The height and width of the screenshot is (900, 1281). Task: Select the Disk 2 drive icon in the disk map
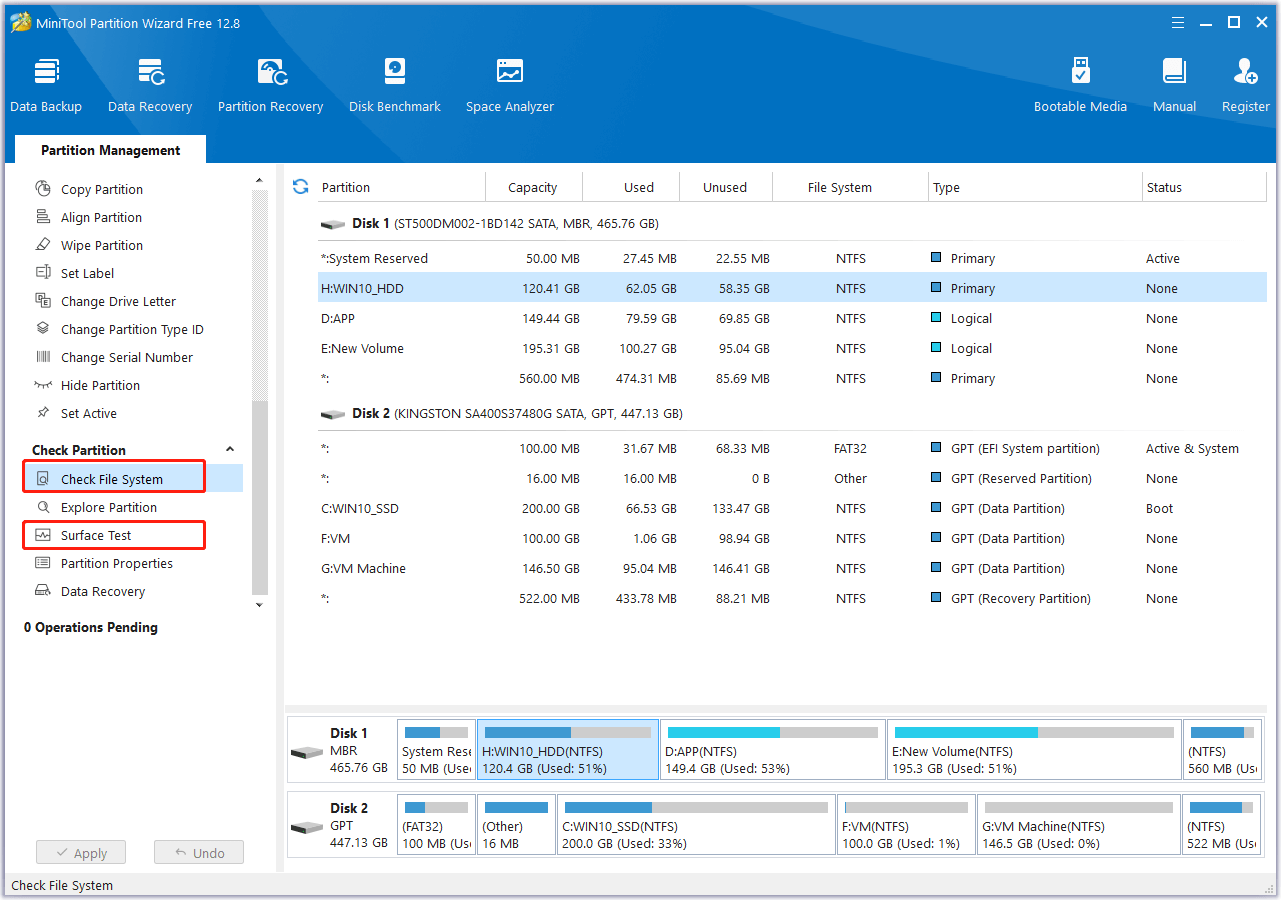pos(307,827)
